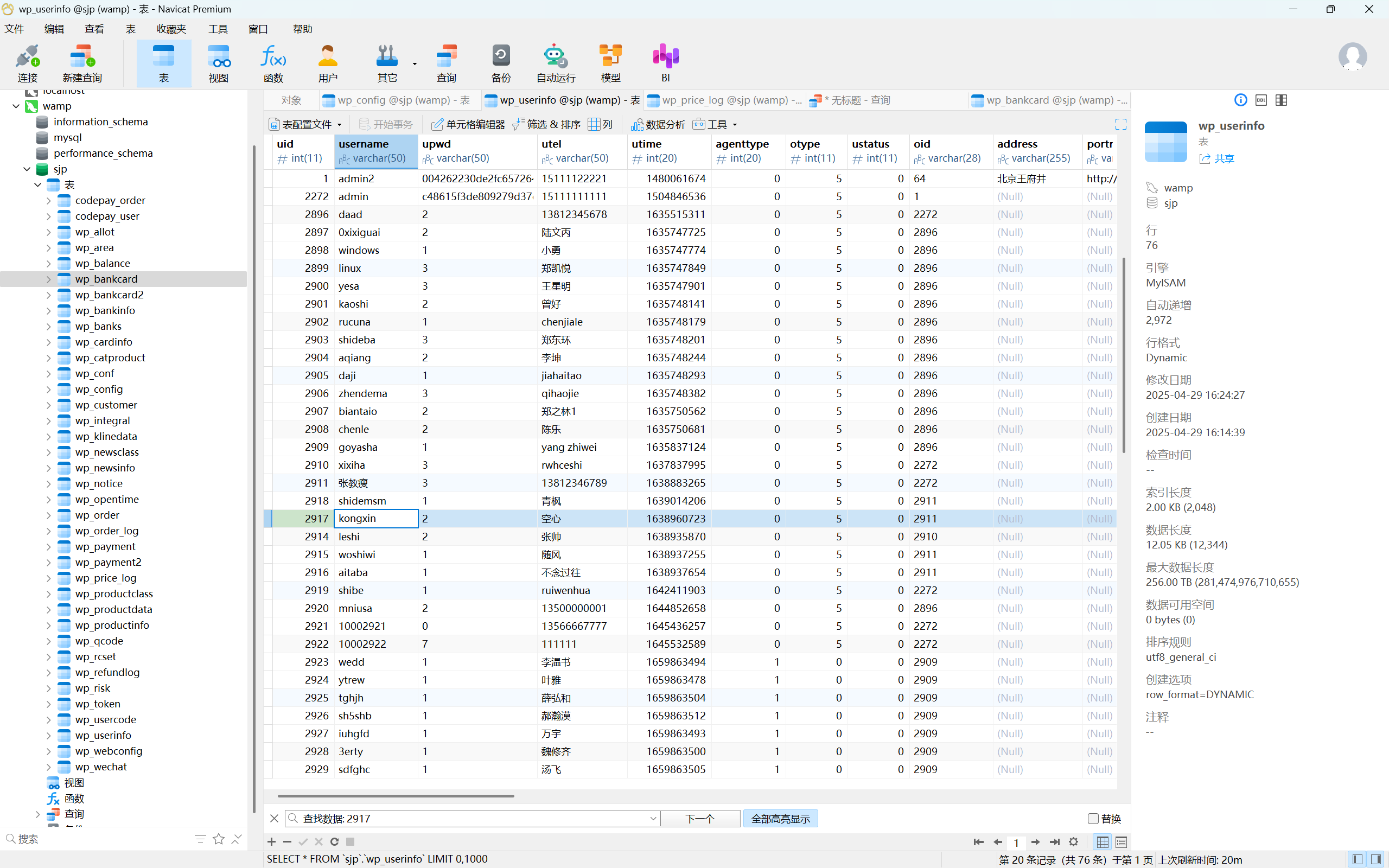Switch to form view mode
Viewport: 1389px width, 868px height.
pyautogui.click(x=1121, y=842)
